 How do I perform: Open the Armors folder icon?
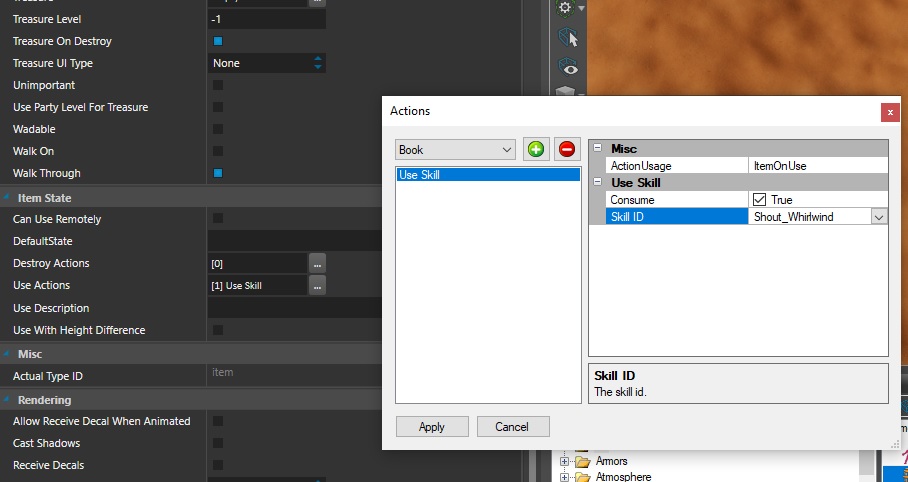click(x=583, y=462)
